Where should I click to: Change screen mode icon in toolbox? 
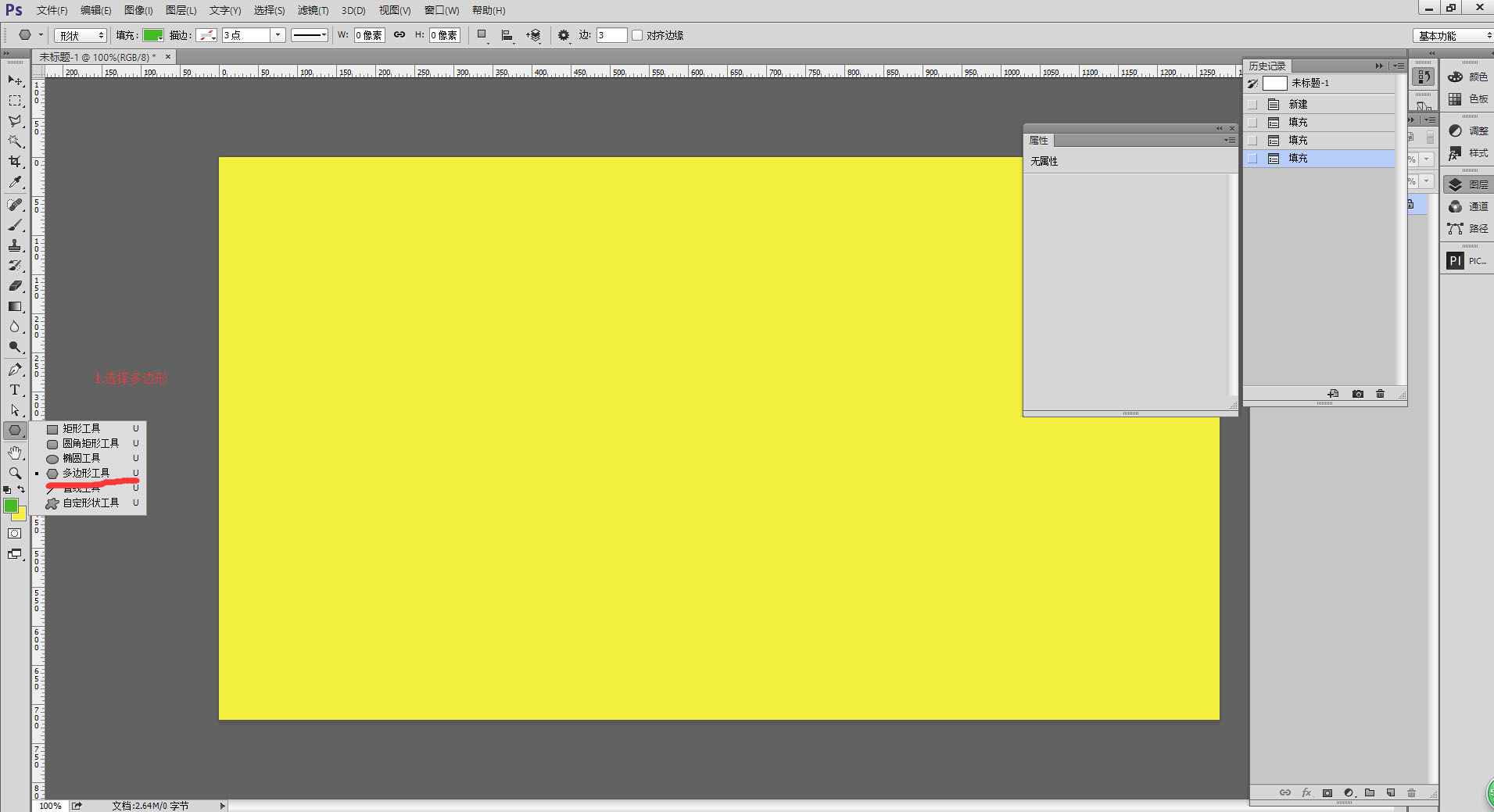(15, 554)
